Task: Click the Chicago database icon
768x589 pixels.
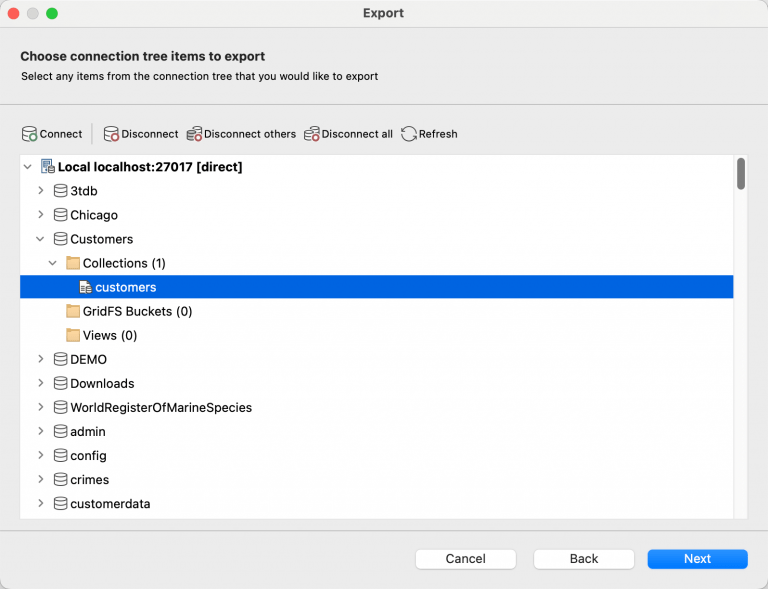Action: pos(60,215)
